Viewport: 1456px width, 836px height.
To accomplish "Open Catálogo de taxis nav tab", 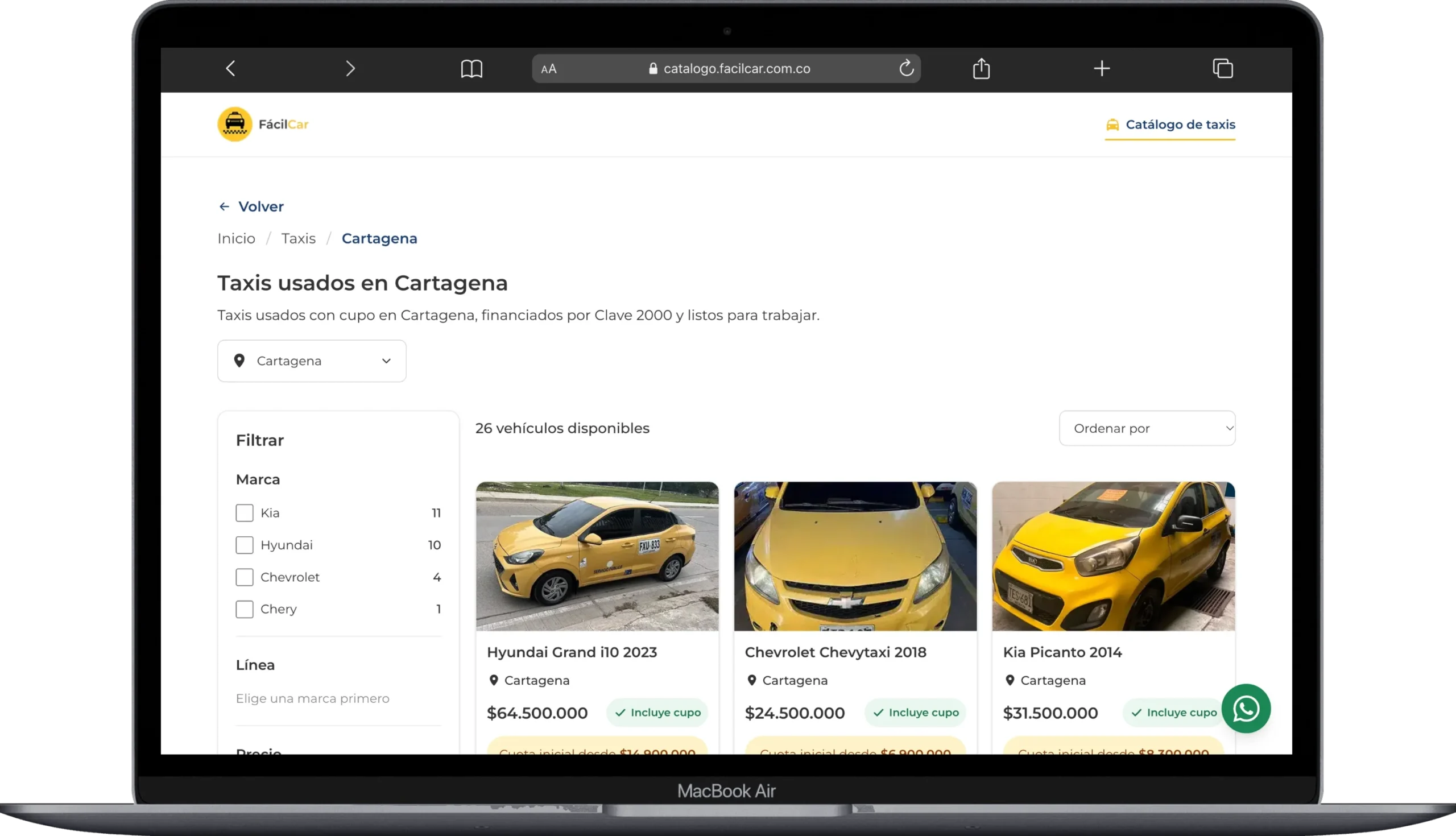I will coord(1170,125).
